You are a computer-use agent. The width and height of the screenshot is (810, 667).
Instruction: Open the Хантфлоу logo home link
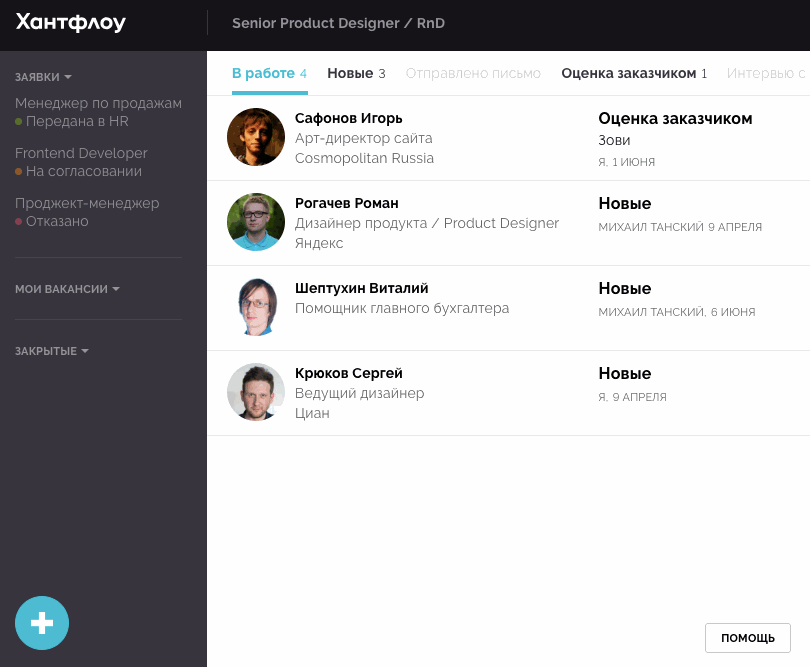(71, 23)
